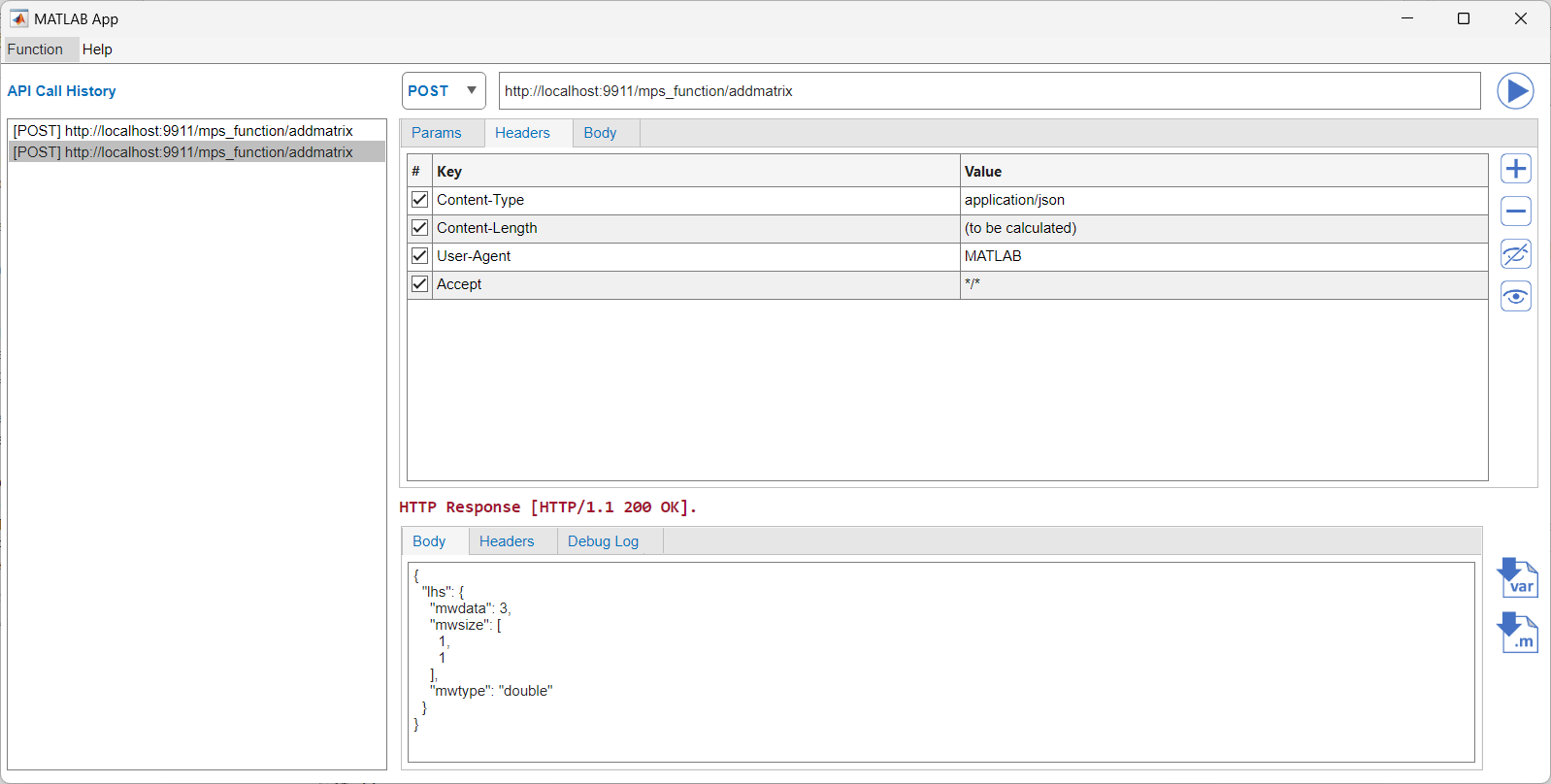Click the Accept key cell
This screenshot has height=784, width=1551.
tap(696, 284)
